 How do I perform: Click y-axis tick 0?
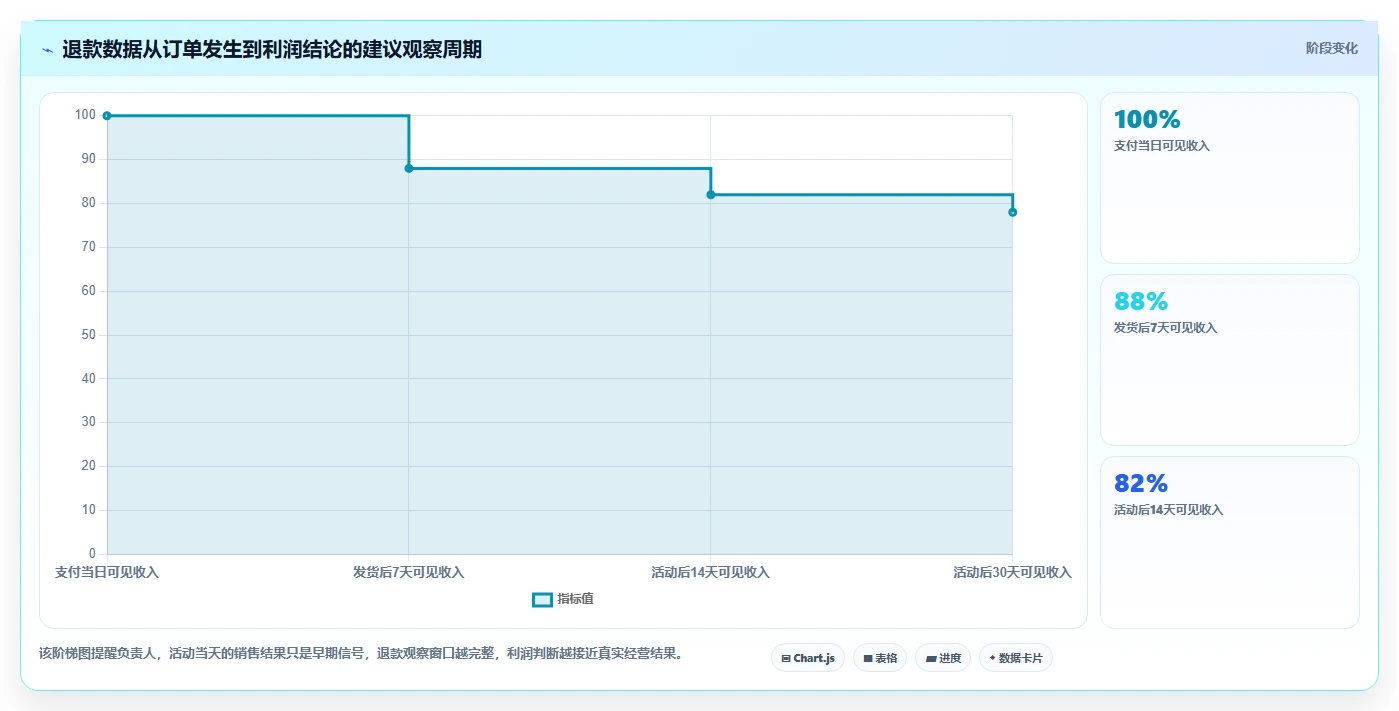coord(92,554)
